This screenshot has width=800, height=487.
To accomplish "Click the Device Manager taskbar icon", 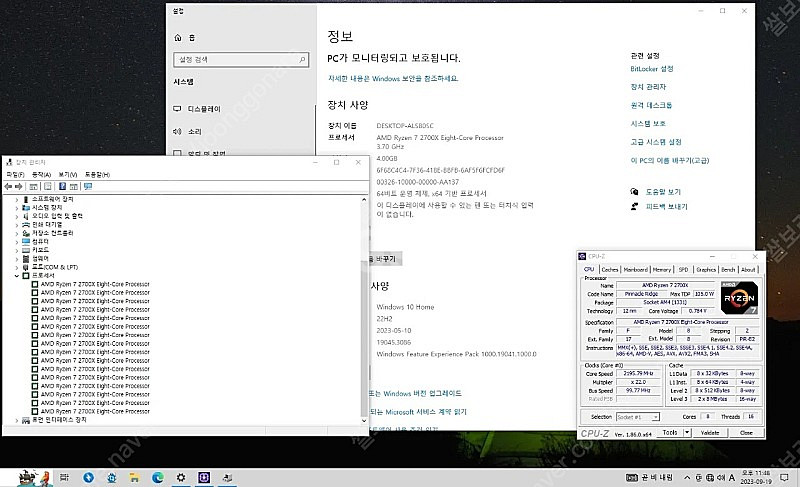I will click(x=228, y=477).
